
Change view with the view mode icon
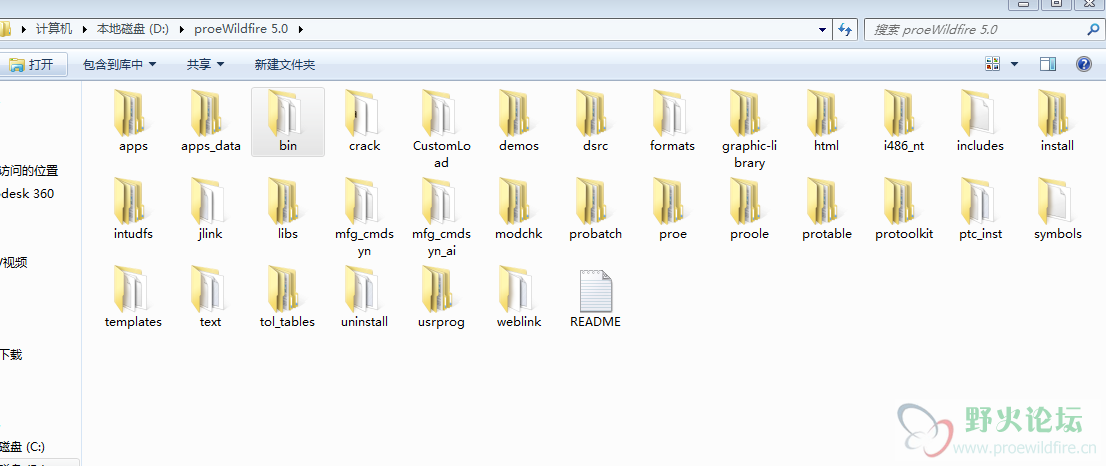point(992,64)
